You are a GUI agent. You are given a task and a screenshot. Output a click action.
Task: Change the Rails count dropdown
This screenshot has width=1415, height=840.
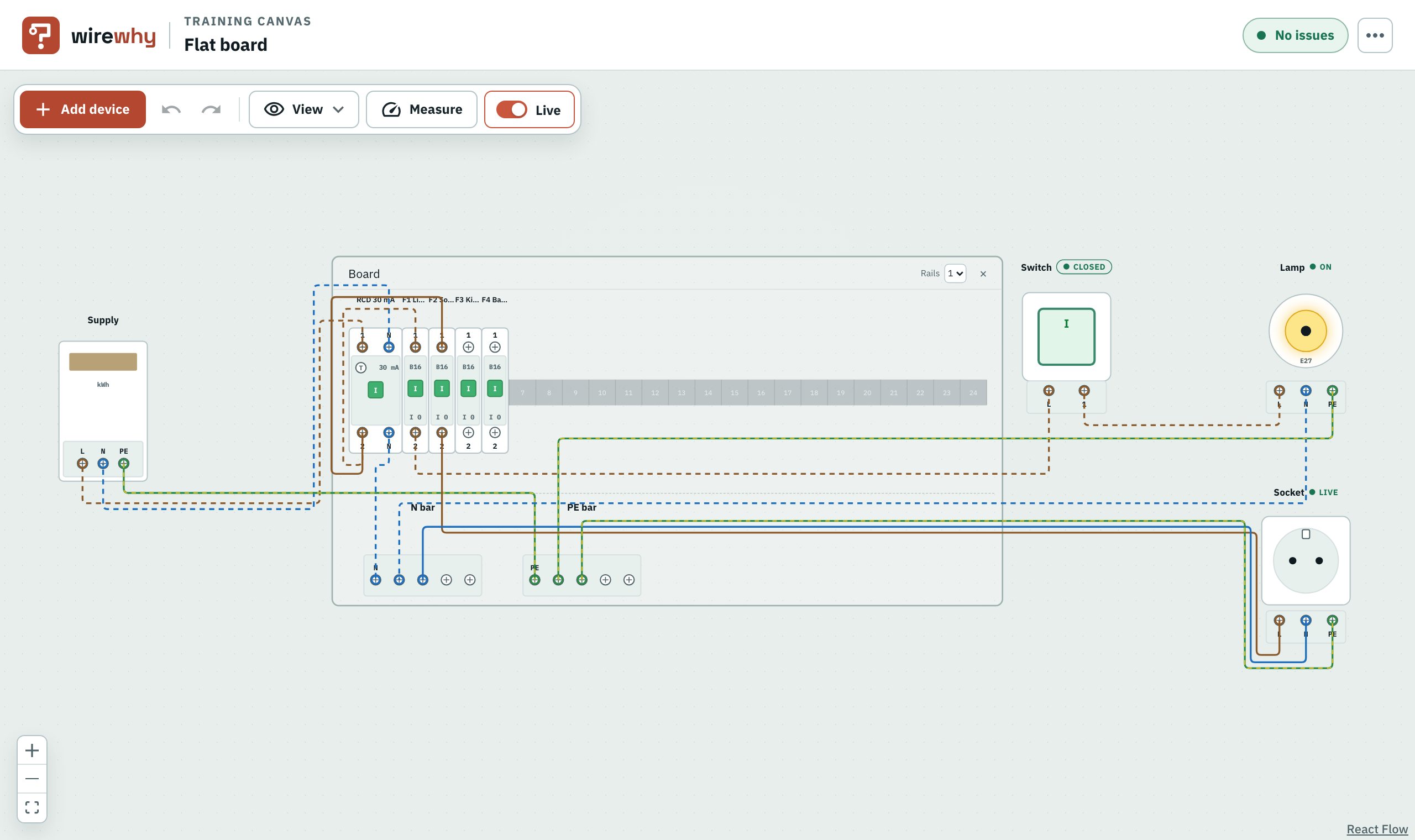(x=956, y=274)
